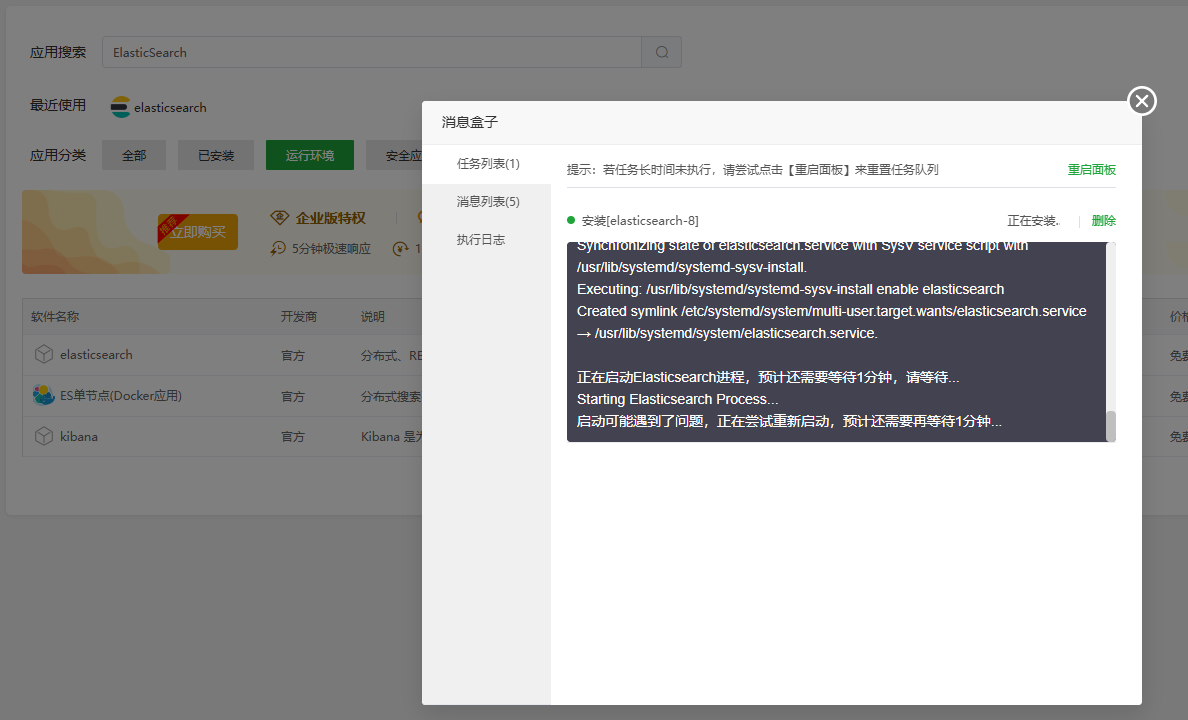Image resolution: width=1188 pixels, height=720 pixels.
Task: Click the 5分钟极速响应 clock icon
Action: pos(278,249)
